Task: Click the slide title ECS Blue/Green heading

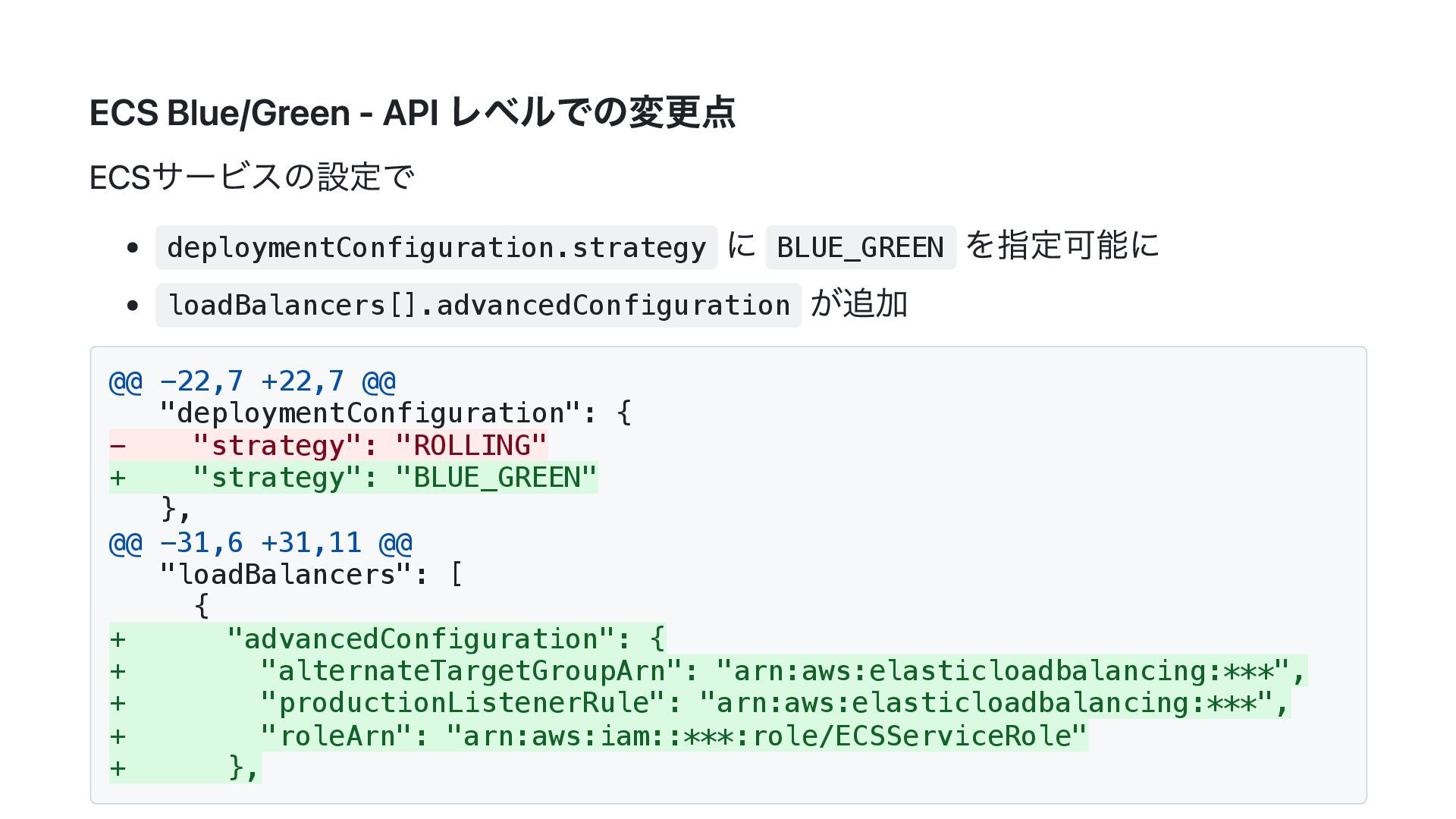Action: pos(413,113)
